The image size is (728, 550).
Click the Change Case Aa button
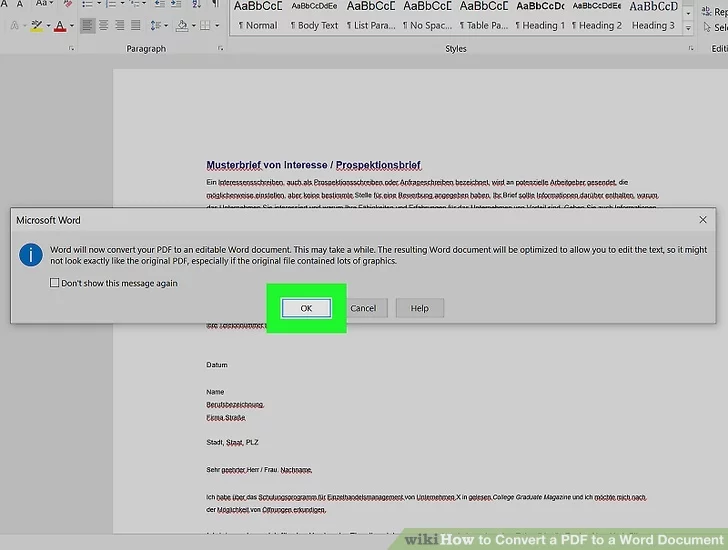43,4
